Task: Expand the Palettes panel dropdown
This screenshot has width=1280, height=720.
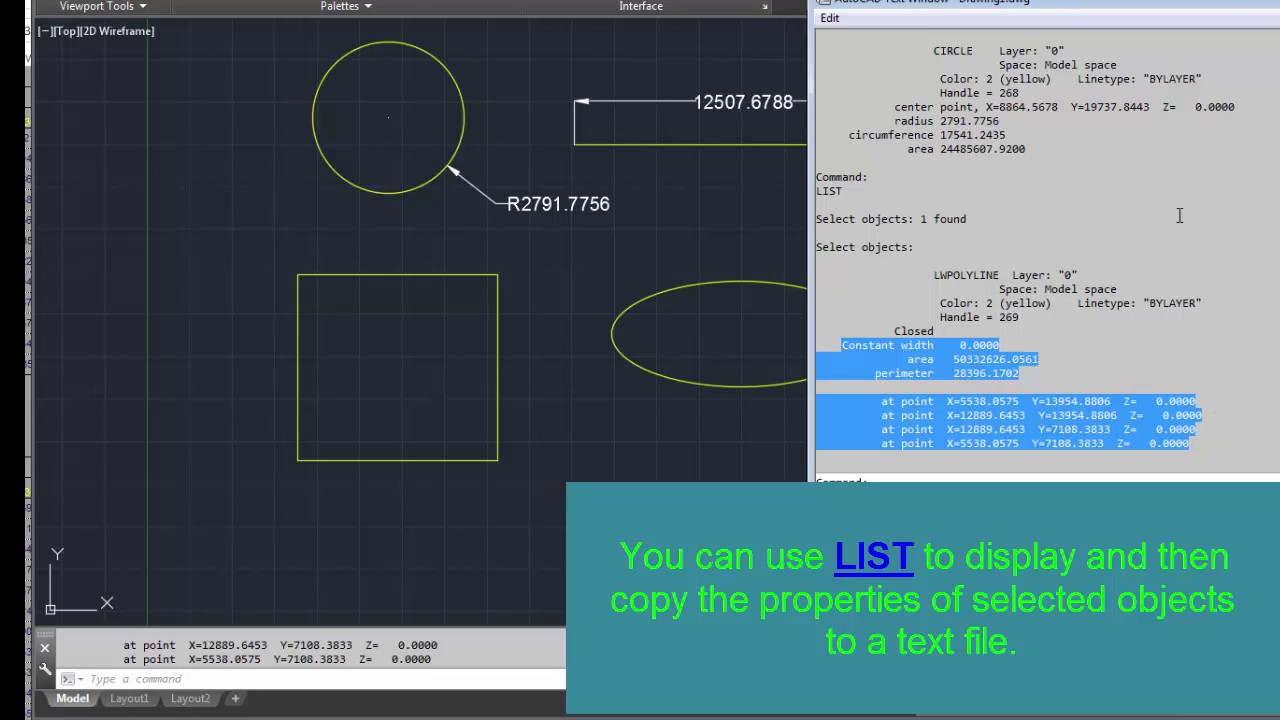Action: [x=346, y=6]
